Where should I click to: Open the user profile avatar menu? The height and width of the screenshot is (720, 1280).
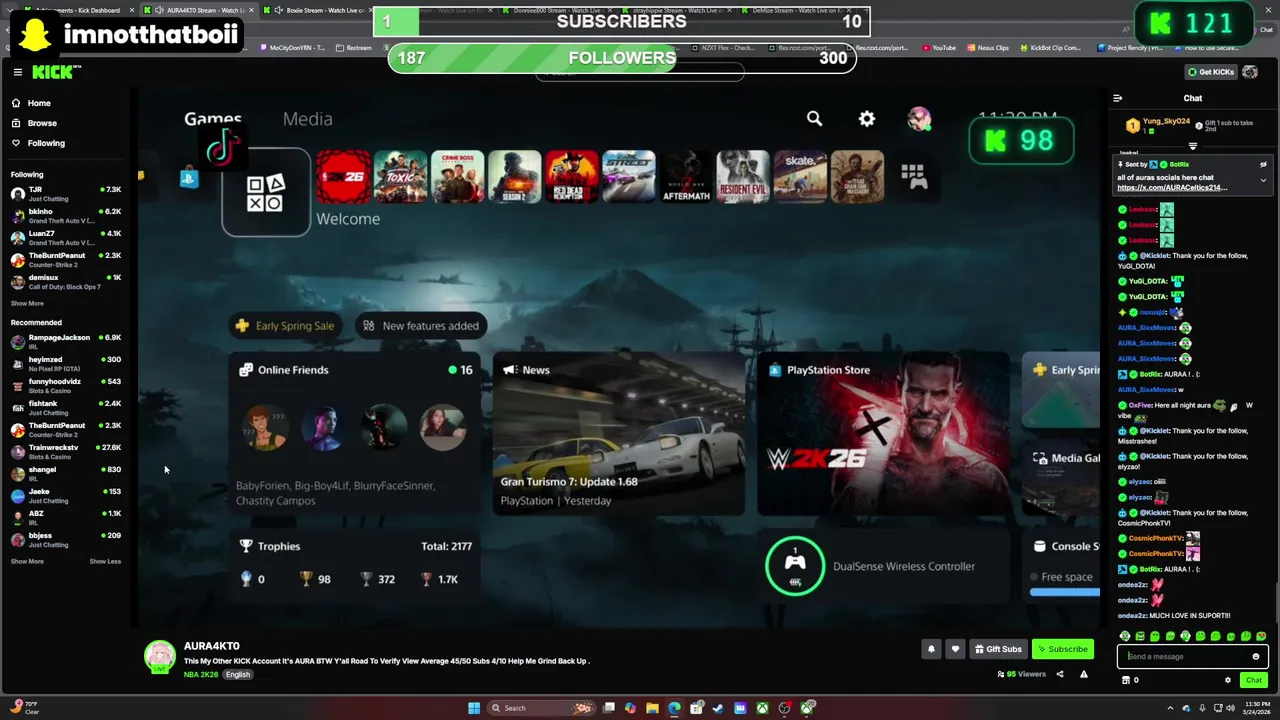(1250, 72)
